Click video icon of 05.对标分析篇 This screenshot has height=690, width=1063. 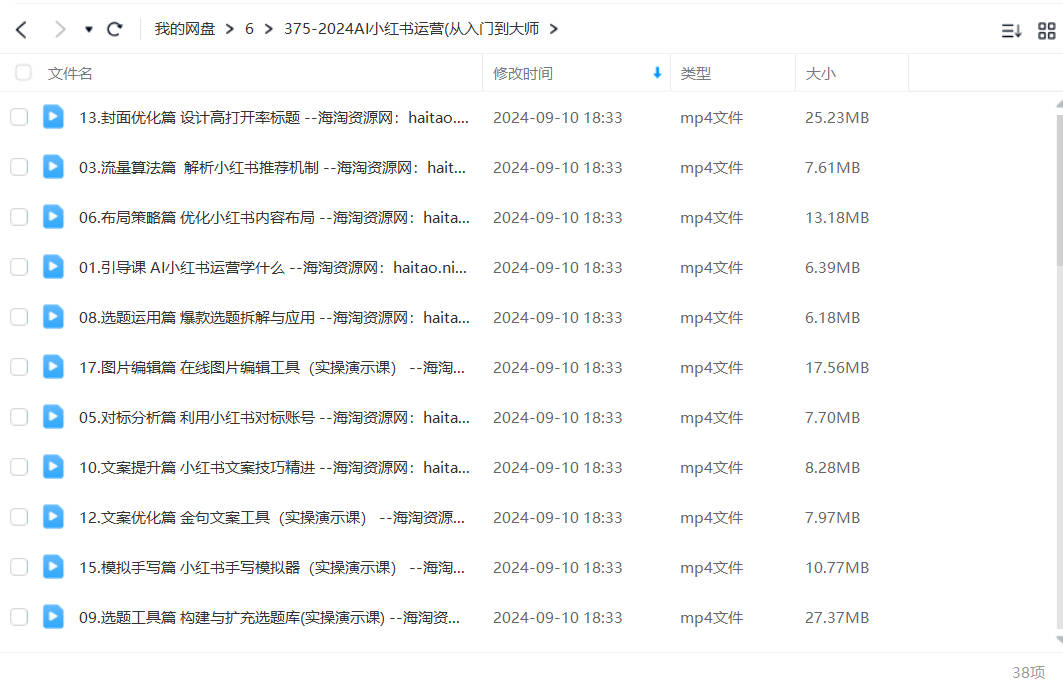(x=53, y=417)
